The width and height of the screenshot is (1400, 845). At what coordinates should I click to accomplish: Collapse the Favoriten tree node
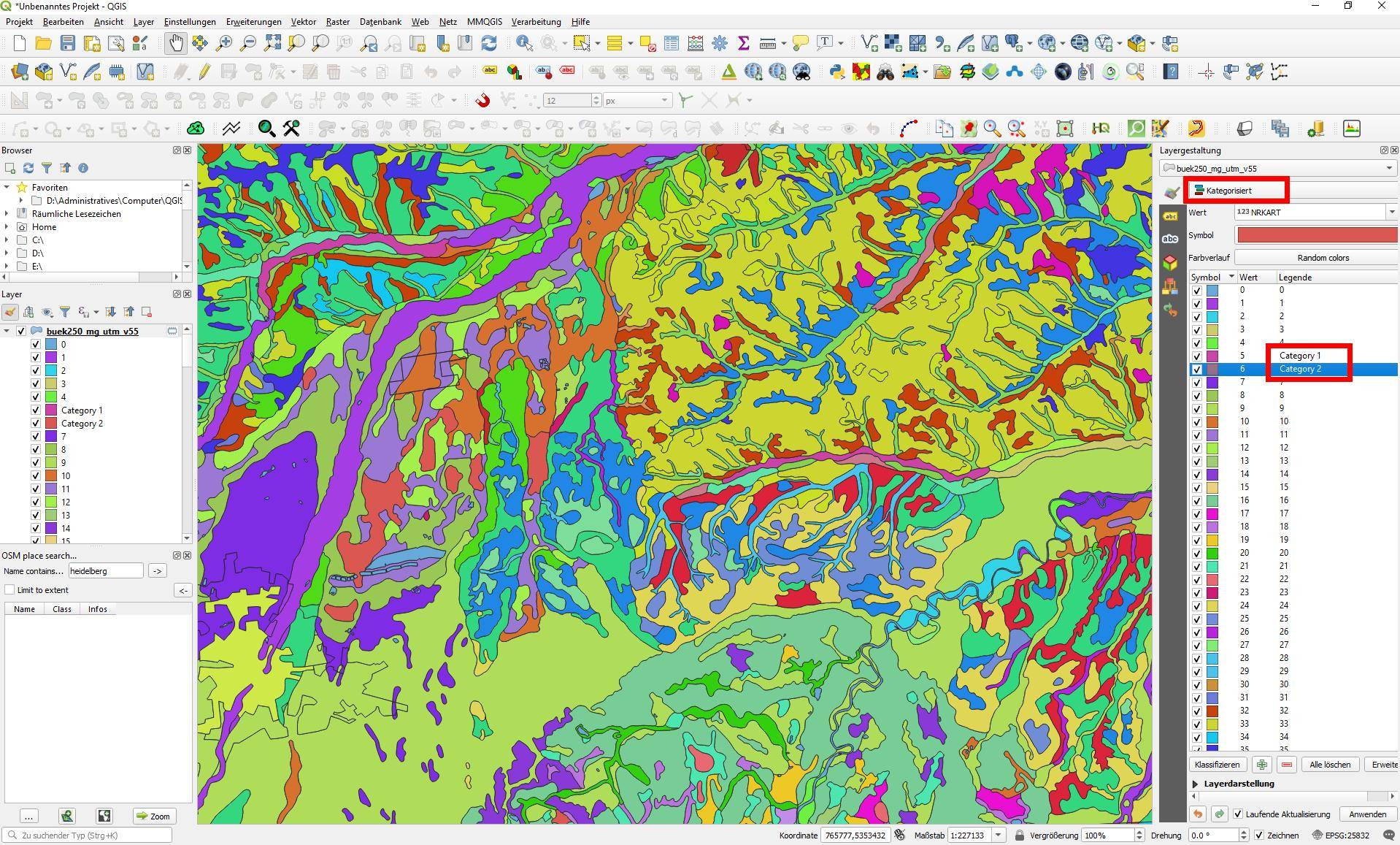(7, 188)
